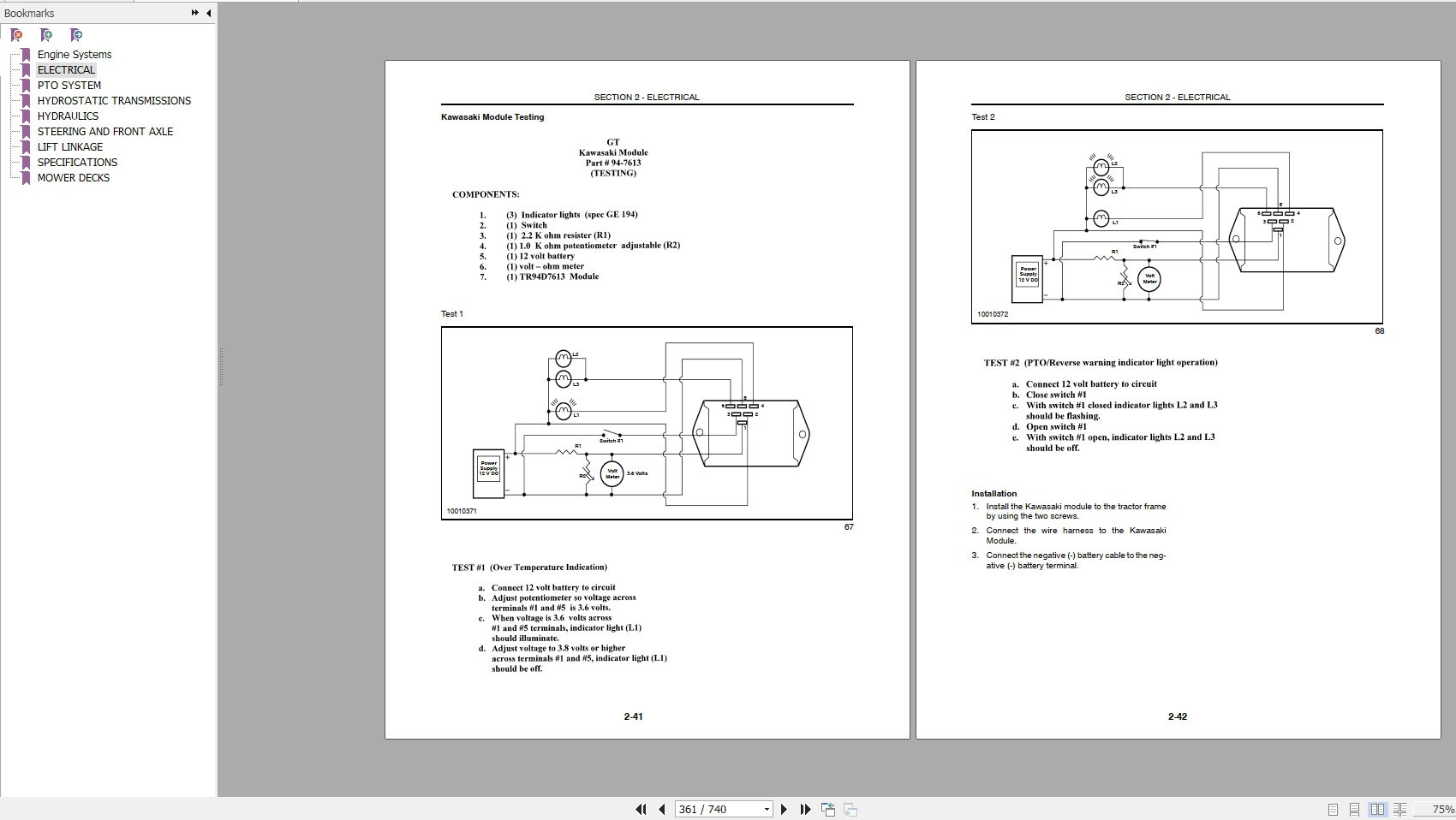Click bookmark ribbon icon beside HYDRAULICS
This screenshot has width=1456, height=820.
coord(26,116)
